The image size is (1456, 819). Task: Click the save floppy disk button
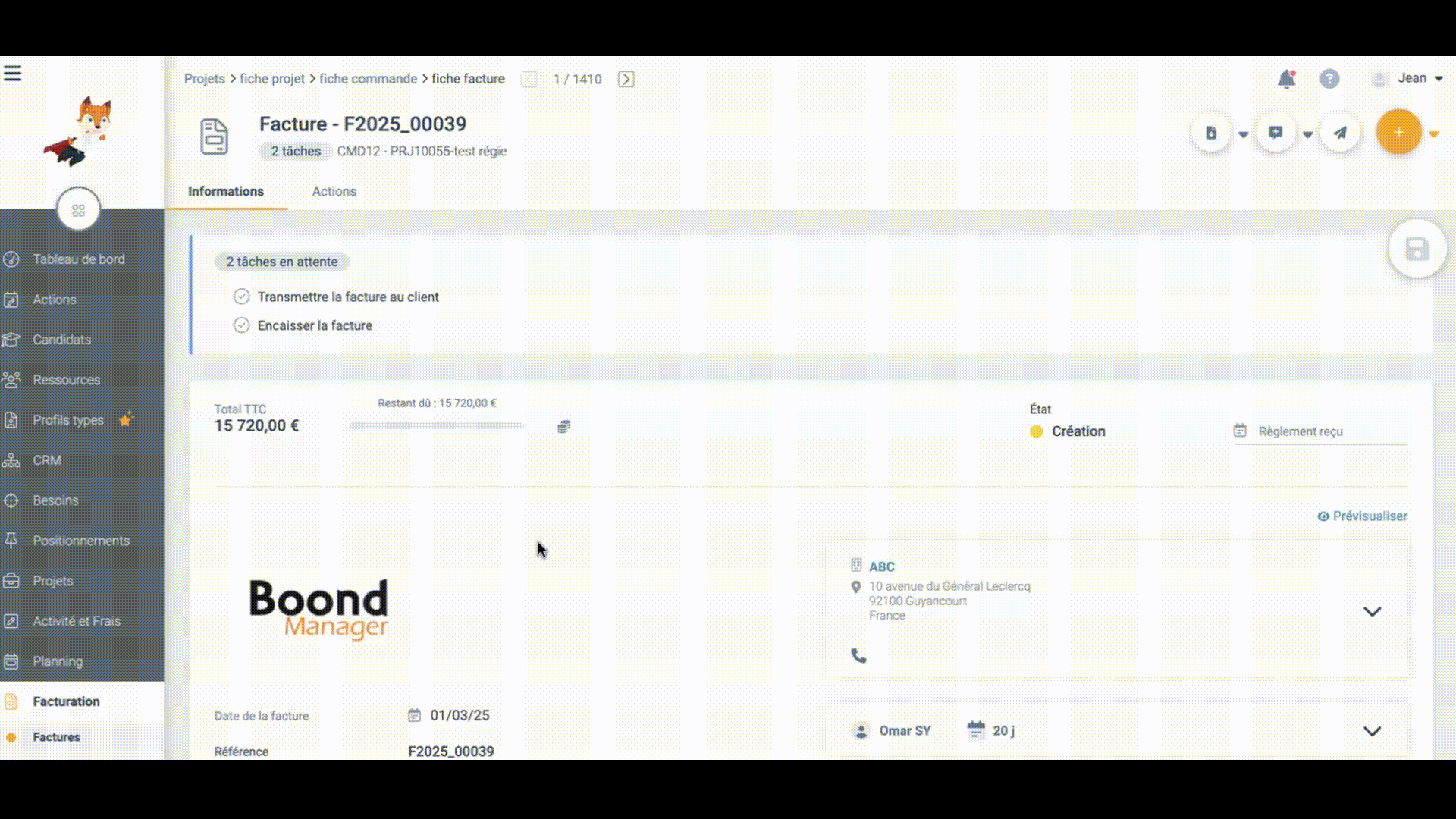point(1417,249)
